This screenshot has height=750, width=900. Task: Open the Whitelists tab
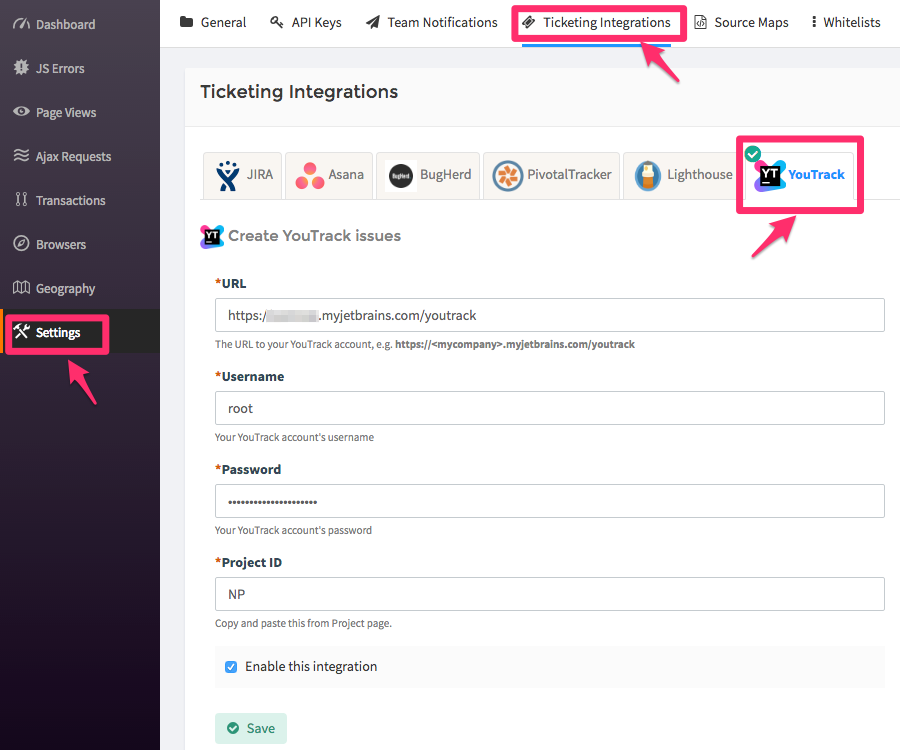point(846,22)
